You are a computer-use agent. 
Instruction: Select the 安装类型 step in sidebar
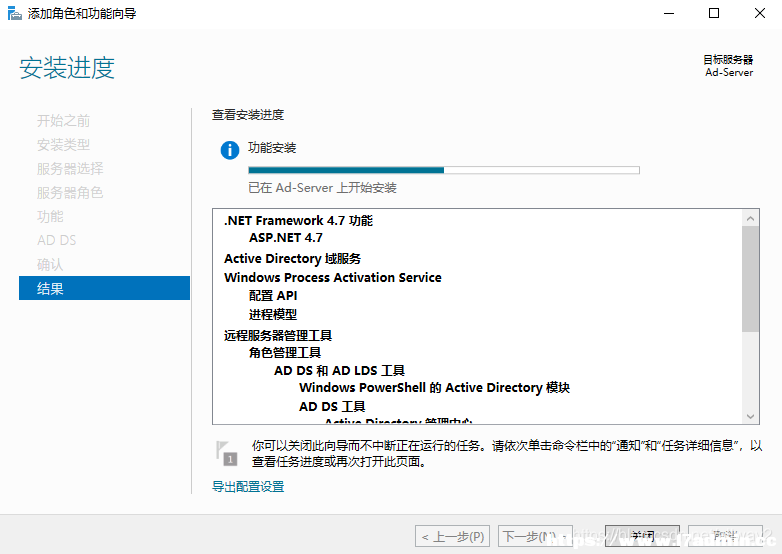63,145
